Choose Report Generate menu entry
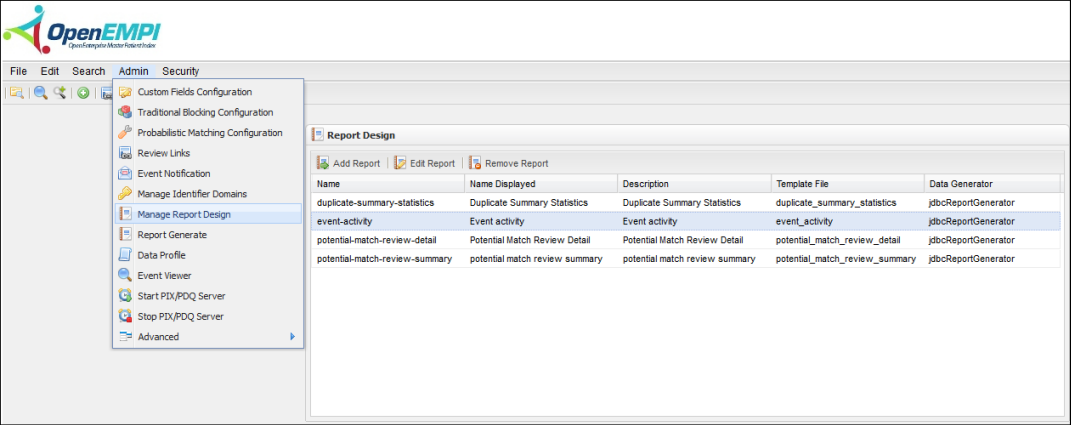1071x425 pixels. click(208, 234)
